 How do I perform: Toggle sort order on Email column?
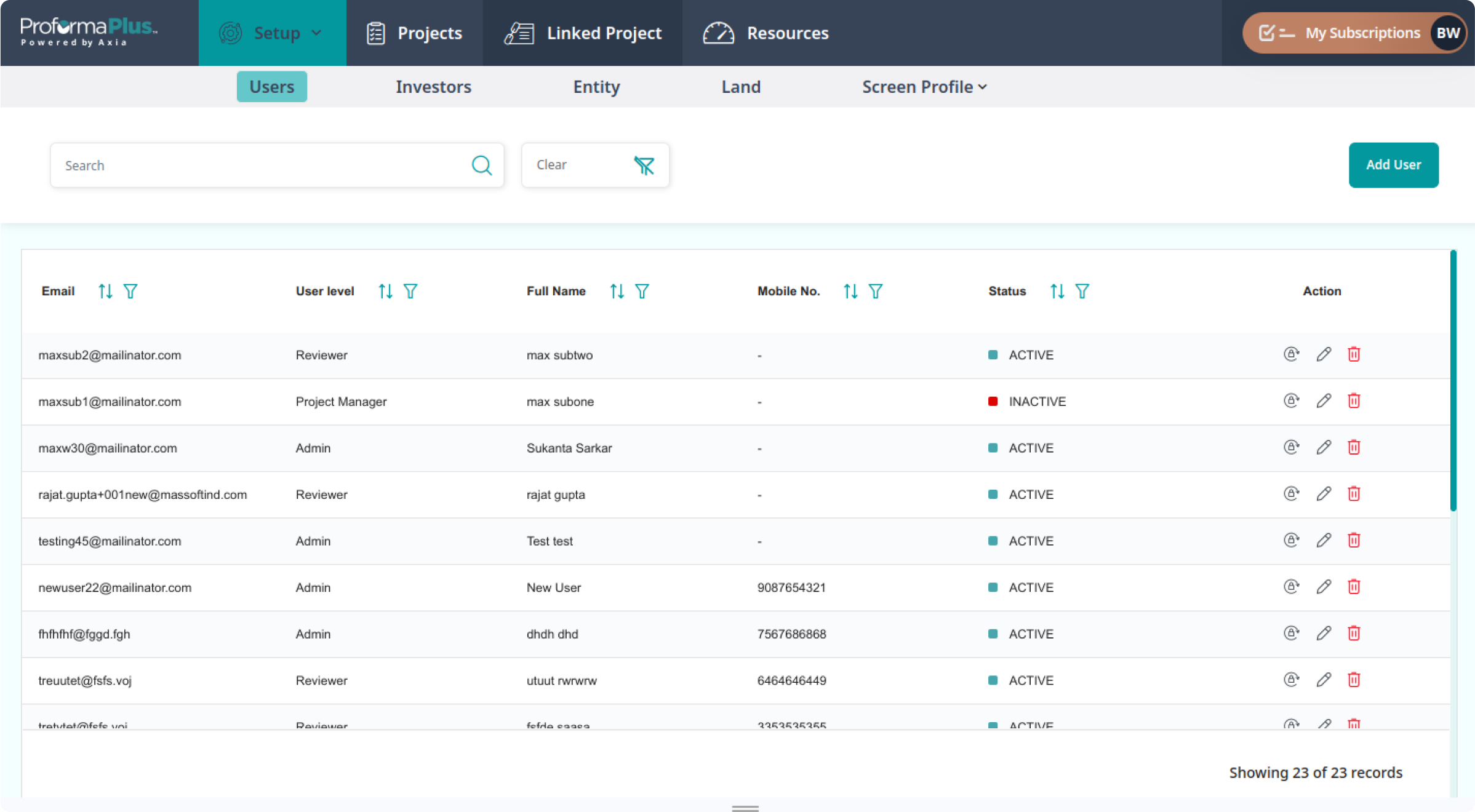(105, 291)
